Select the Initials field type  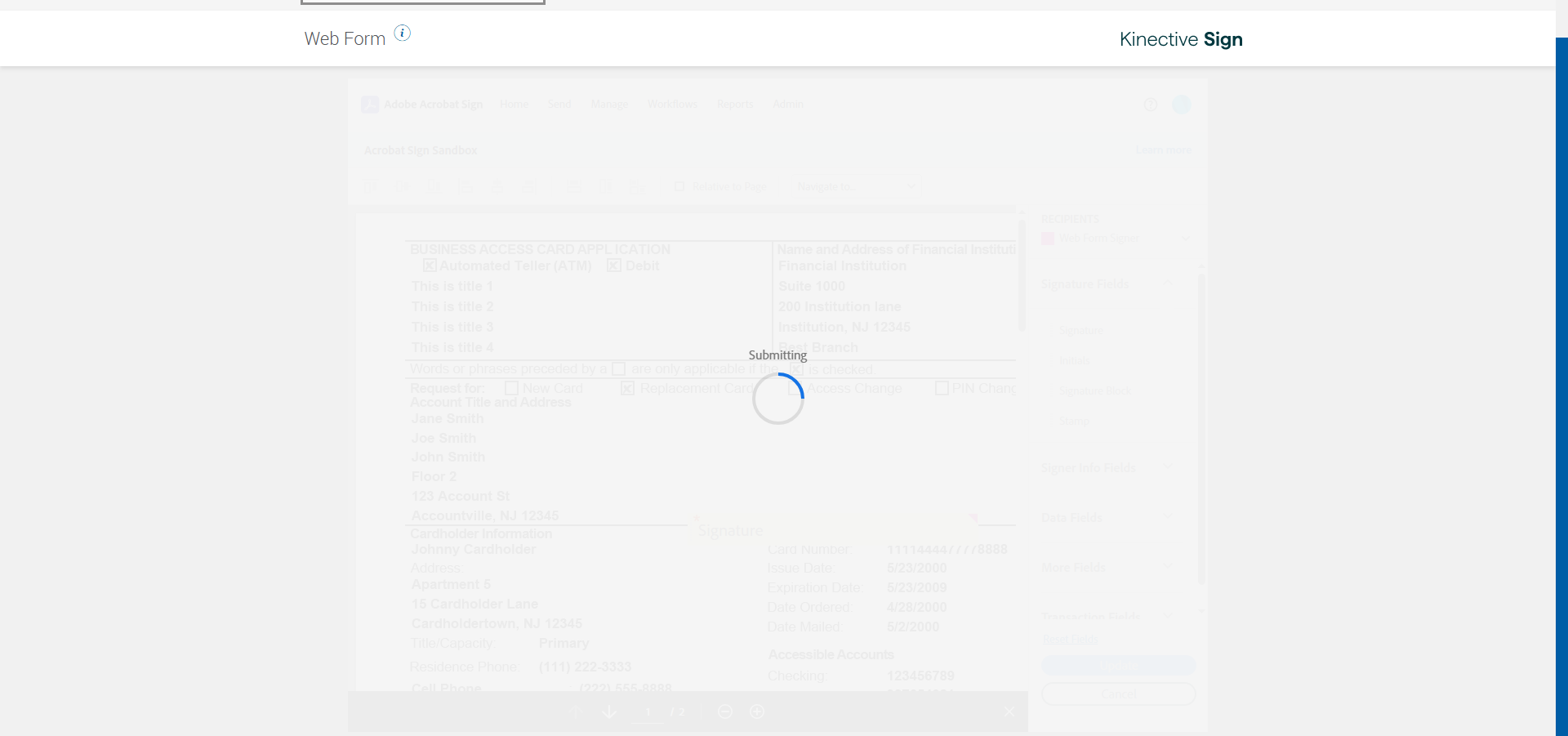(x=1074, y=361)
